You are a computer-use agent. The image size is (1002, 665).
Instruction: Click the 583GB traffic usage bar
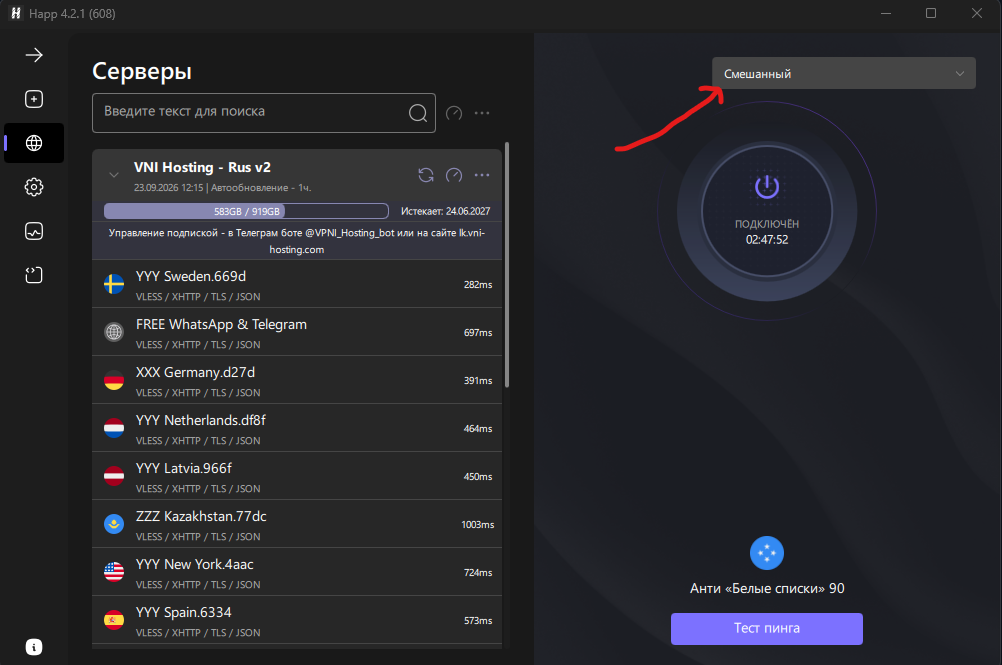click(x=246, y=211)
